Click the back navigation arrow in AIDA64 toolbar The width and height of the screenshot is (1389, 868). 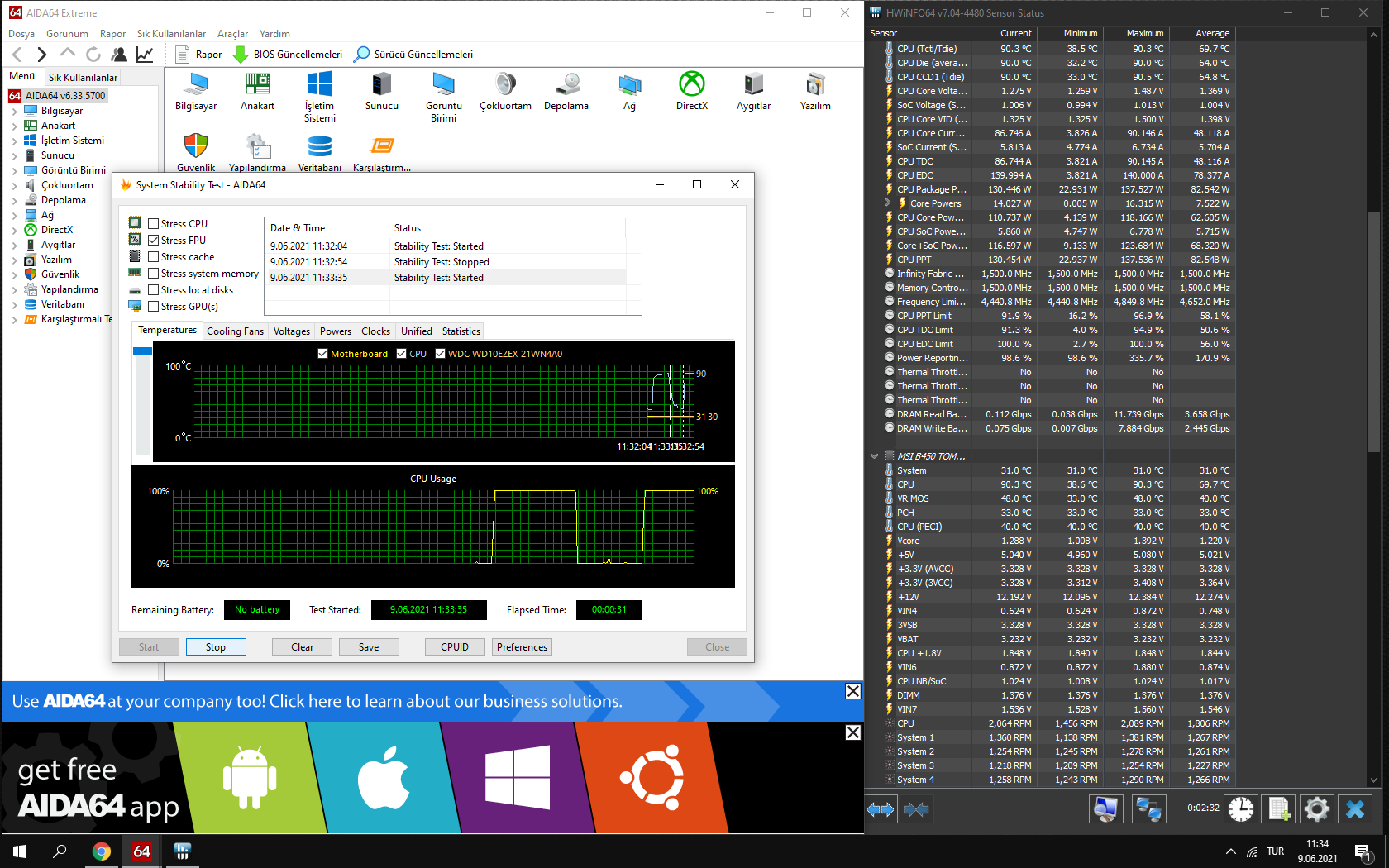(17, 55)
